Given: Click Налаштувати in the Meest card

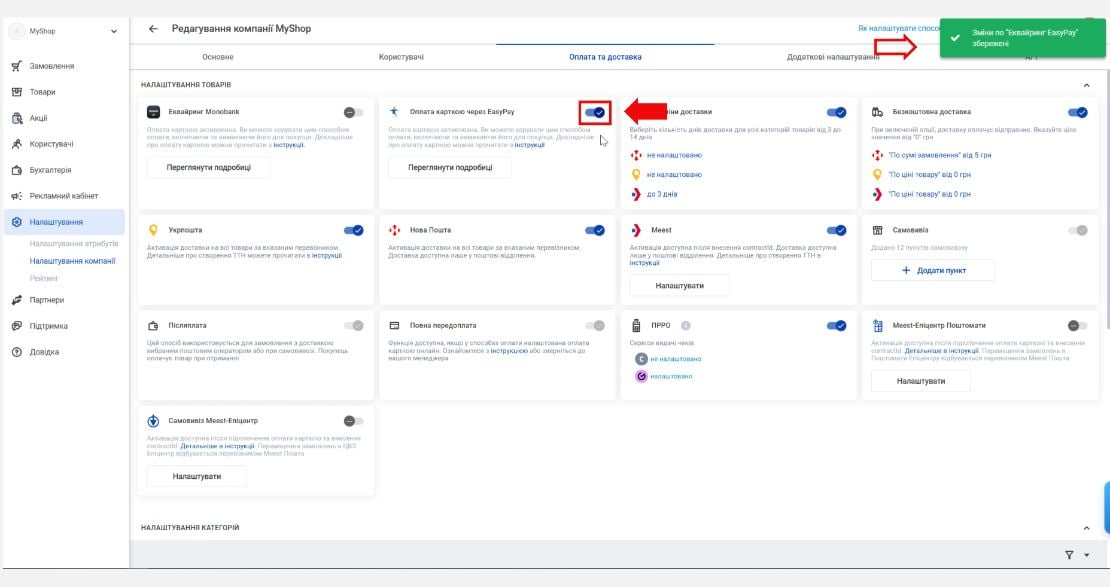Looking at the screenshot, I should pyautogui.click(x=680, y=285).
